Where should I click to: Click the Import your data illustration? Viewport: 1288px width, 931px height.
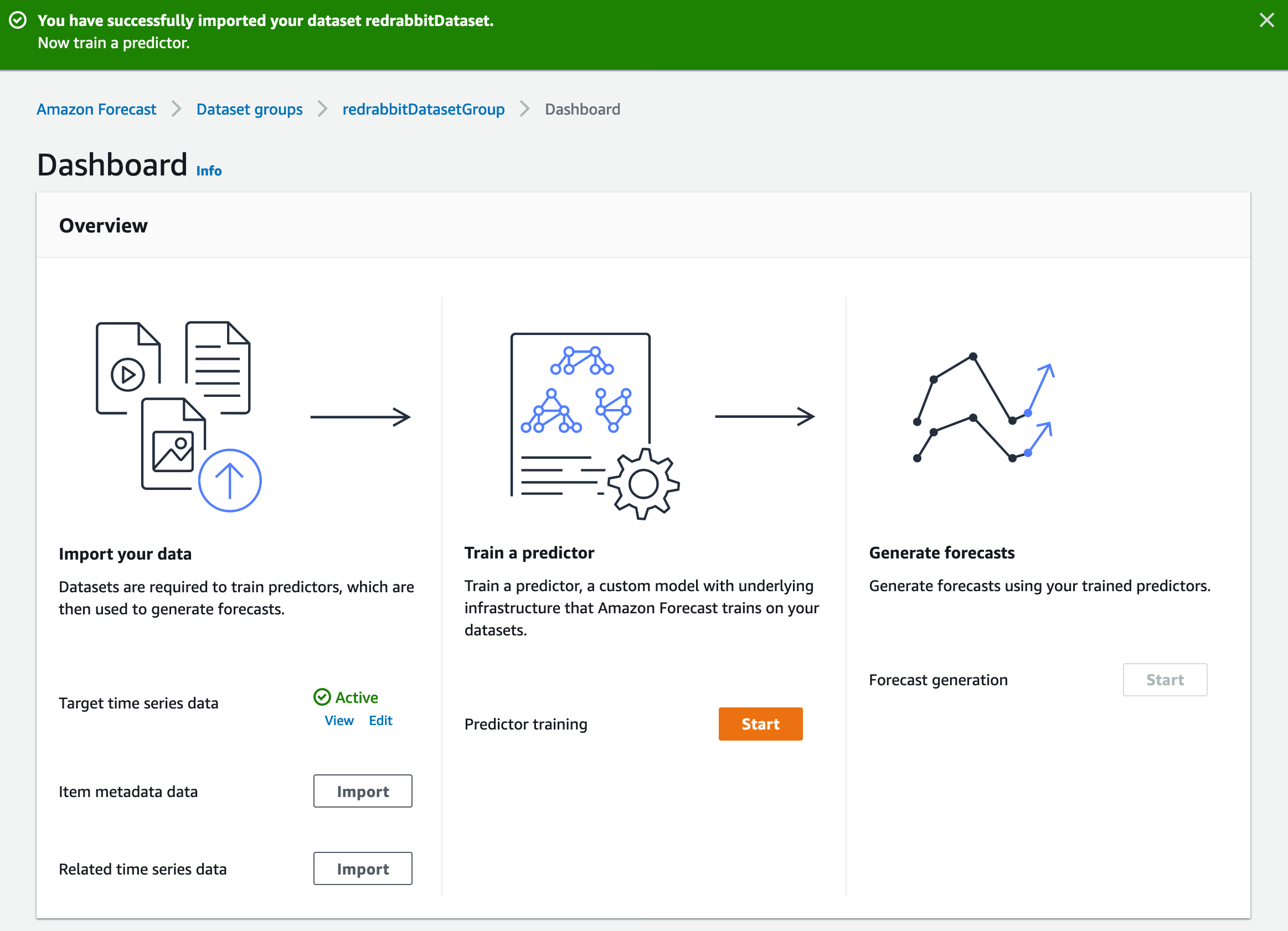point(179,417)
